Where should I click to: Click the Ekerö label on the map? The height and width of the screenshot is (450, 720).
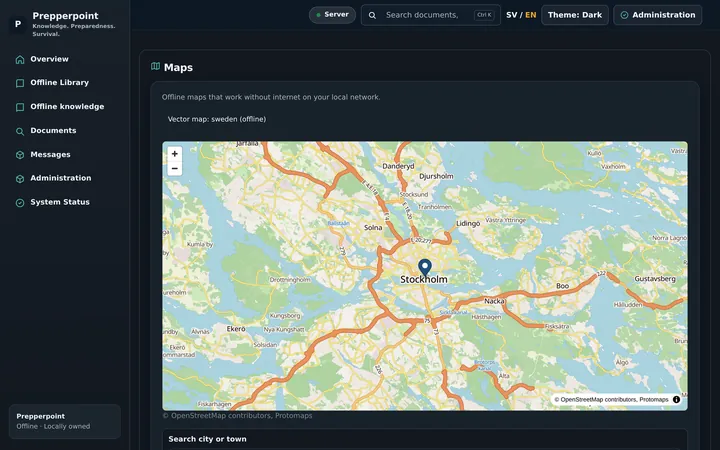[x=236, y=329]
